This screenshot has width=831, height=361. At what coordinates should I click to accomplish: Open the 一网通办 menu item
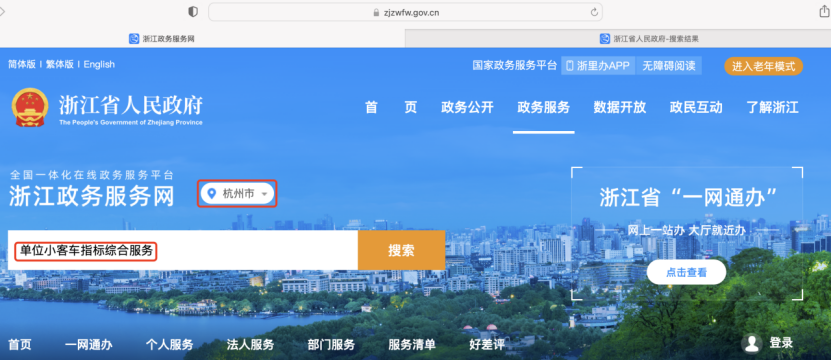89,345
